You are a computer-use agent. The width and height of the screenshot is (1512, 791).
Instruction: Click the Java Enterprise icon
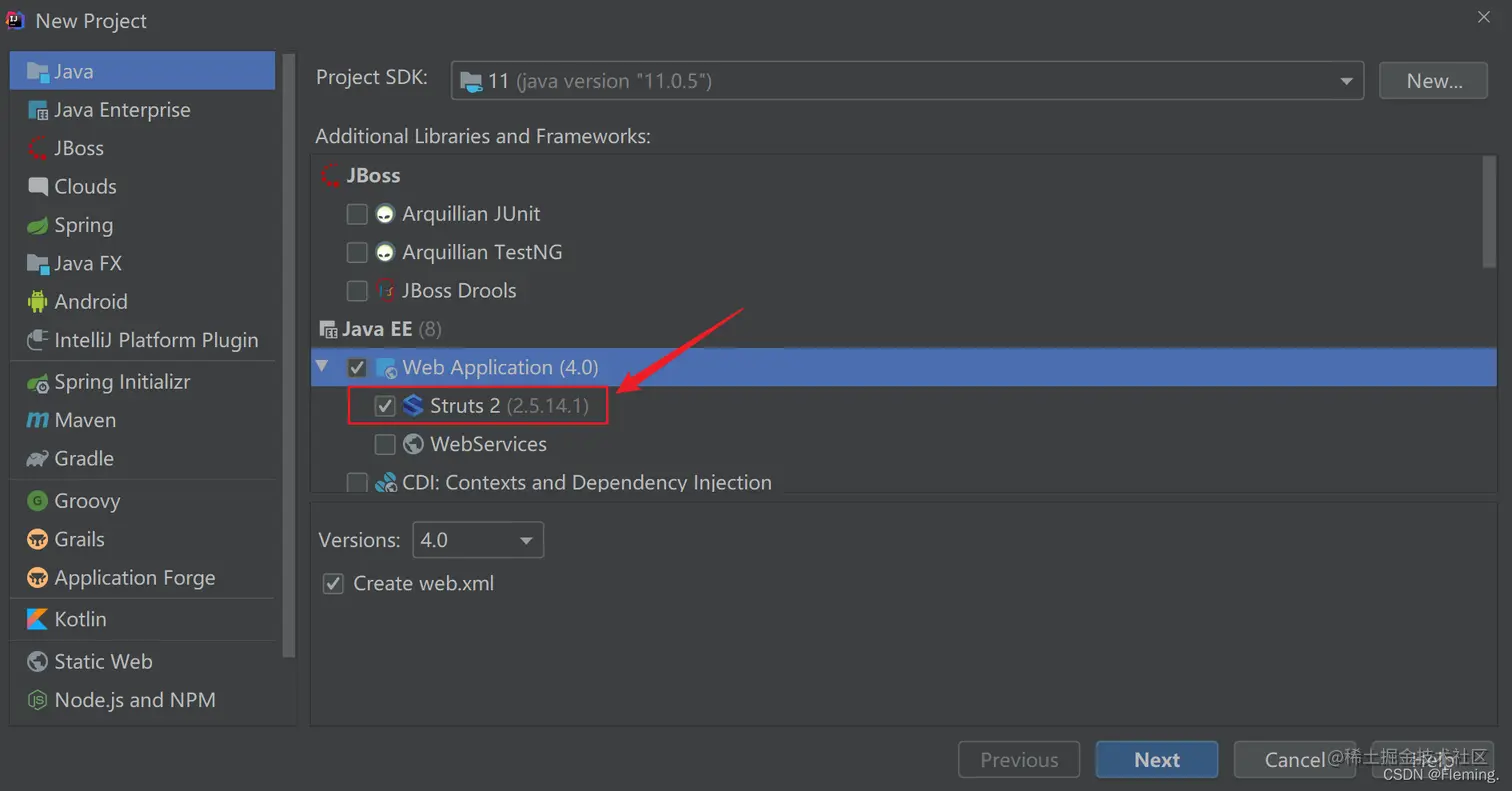pos(38,110)
